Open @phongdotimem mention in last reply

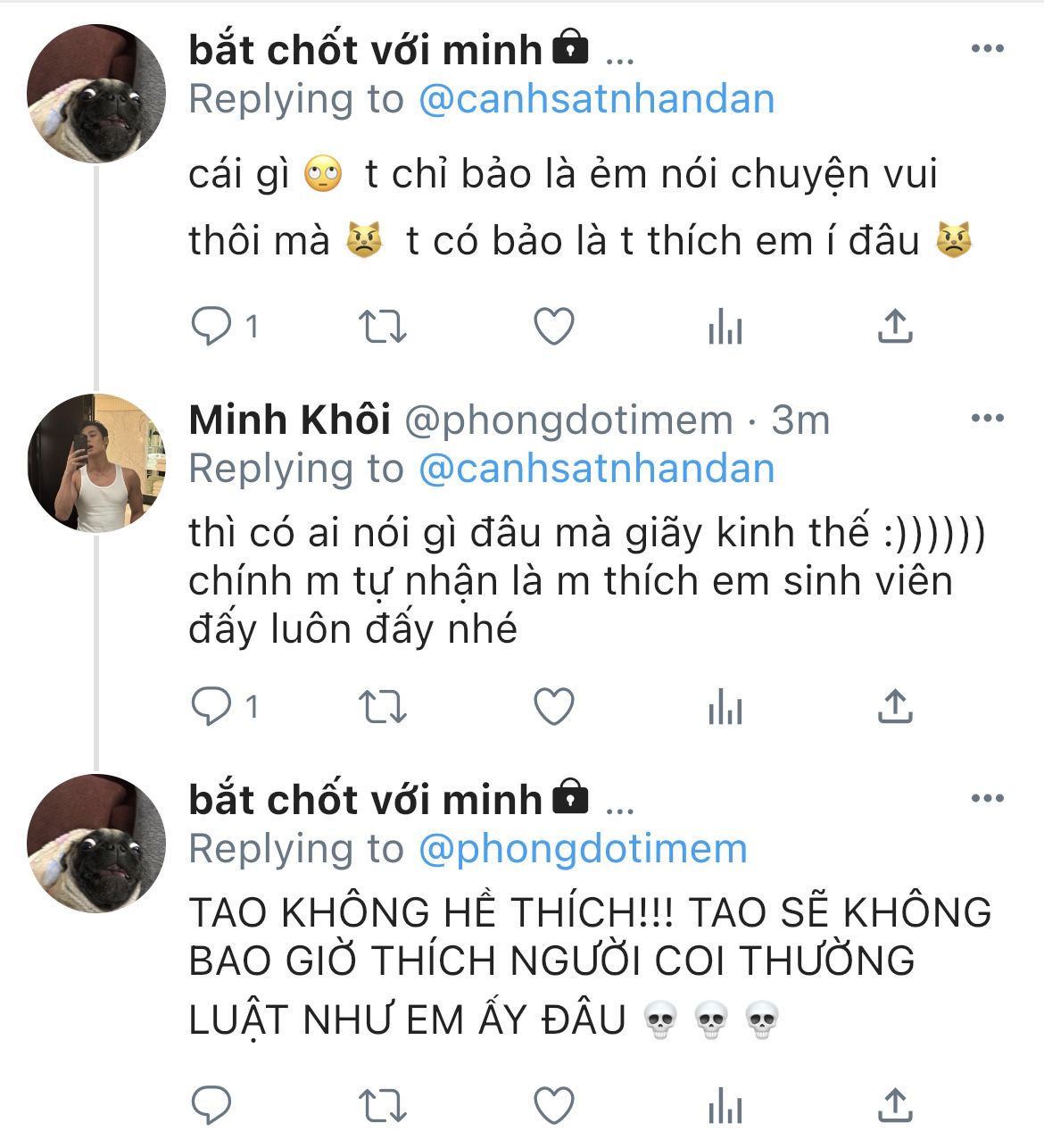pyautogui.click(x=583, y=849)
